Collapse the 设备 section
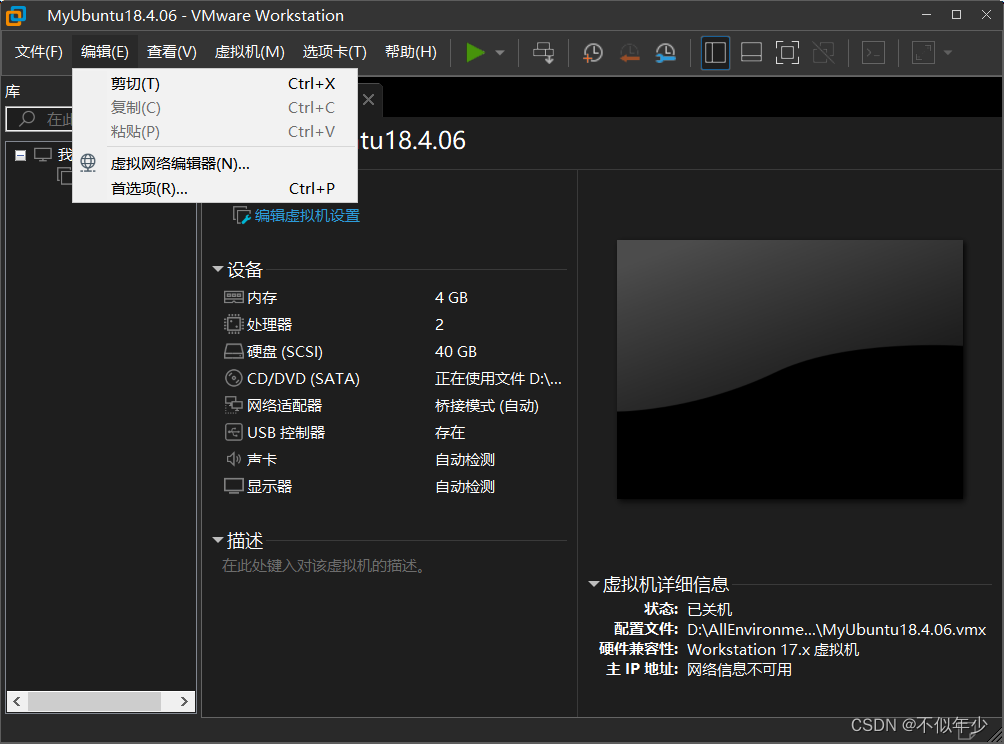The image size is (1004, 744). [218, 270]
